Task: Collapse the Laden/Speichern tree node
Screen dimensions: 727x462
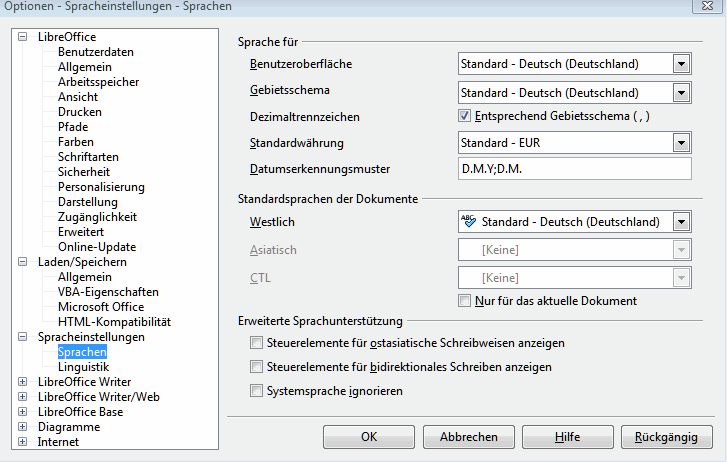Action: (x=22, y=262)
